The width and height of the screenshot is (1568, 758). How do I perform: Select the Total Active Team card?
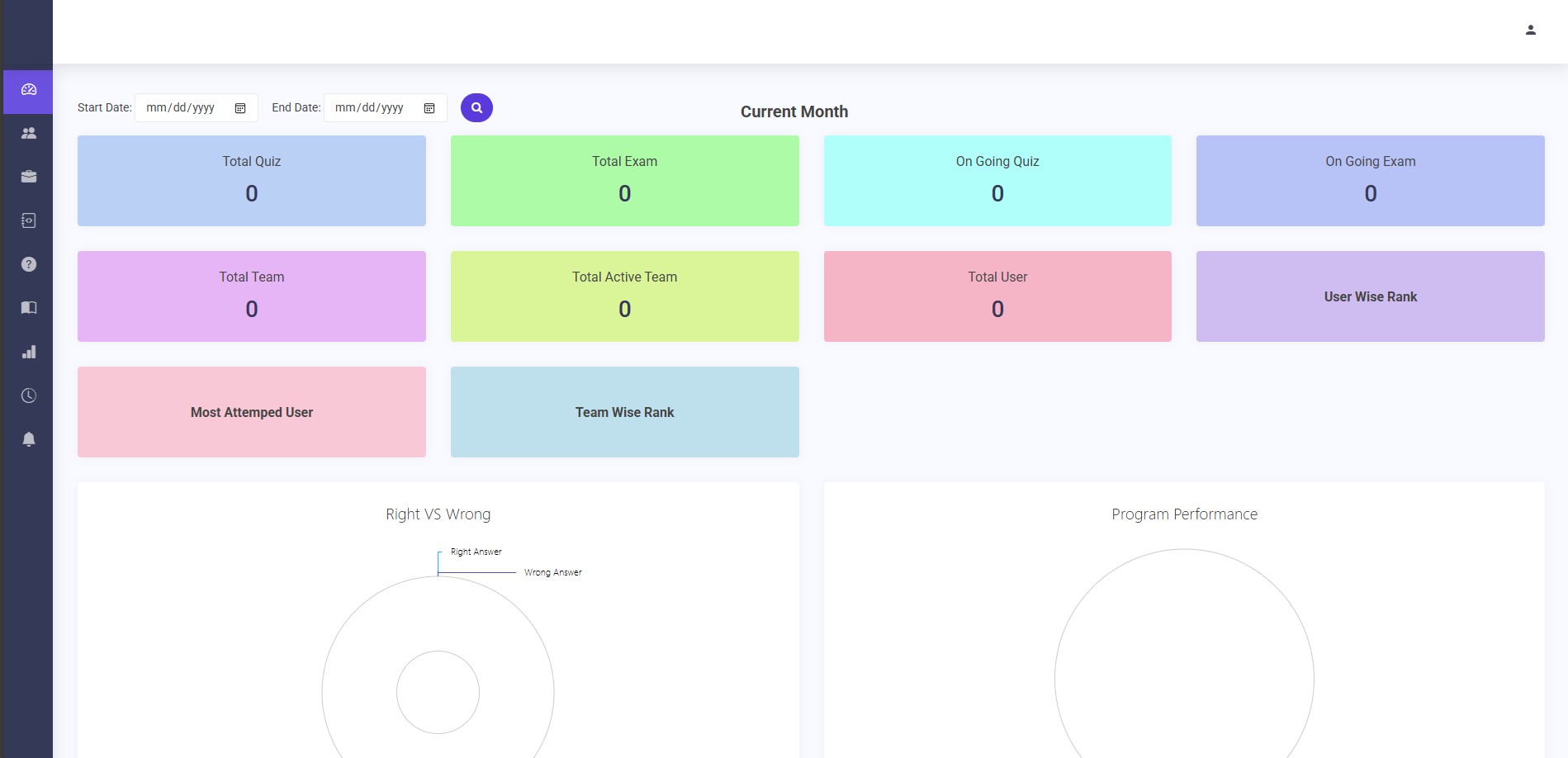point(624,296)
